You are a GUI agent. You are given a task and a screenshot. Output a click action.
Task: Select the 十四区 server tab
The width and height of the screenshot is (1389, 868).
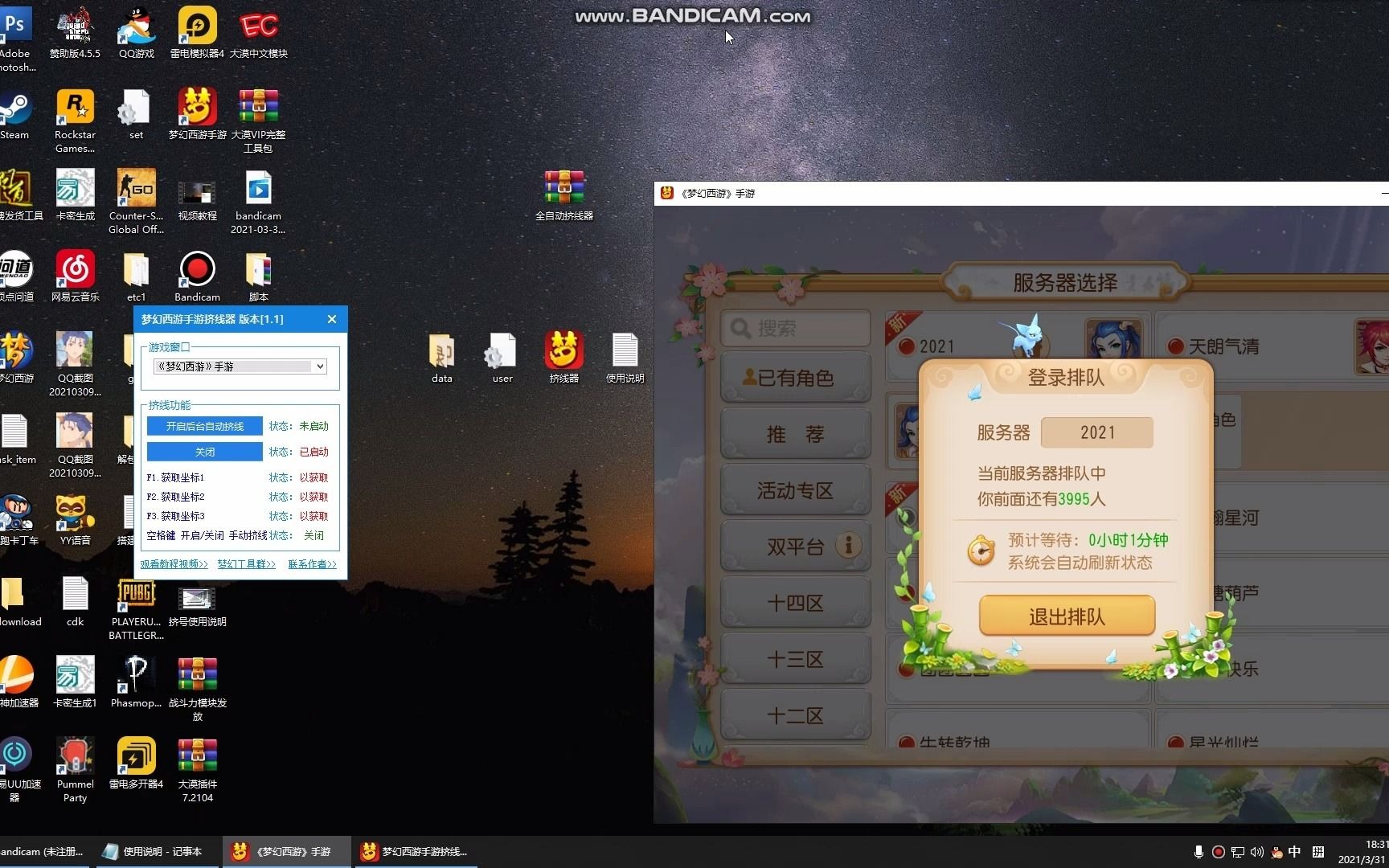click(x=796, y=603)
